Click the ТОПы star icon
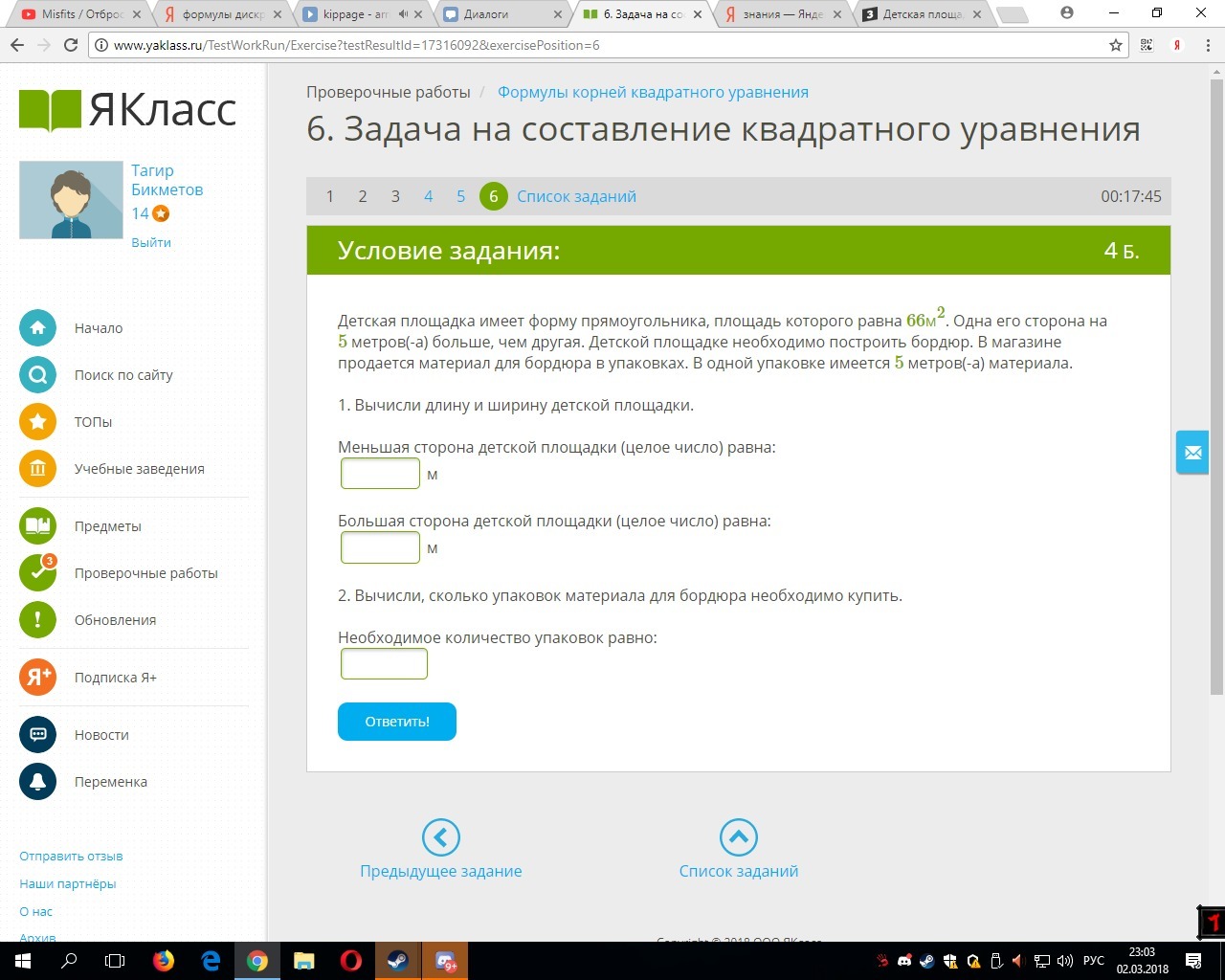 37,422
